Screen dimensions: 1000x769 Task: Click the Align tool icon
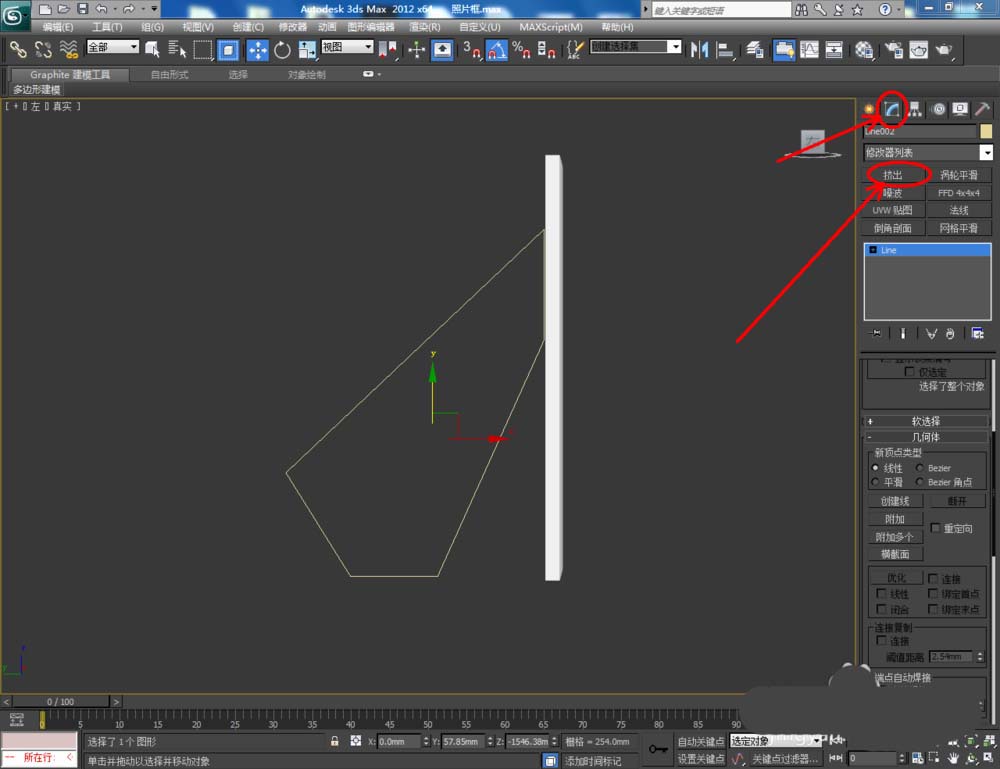click(724, 50)
